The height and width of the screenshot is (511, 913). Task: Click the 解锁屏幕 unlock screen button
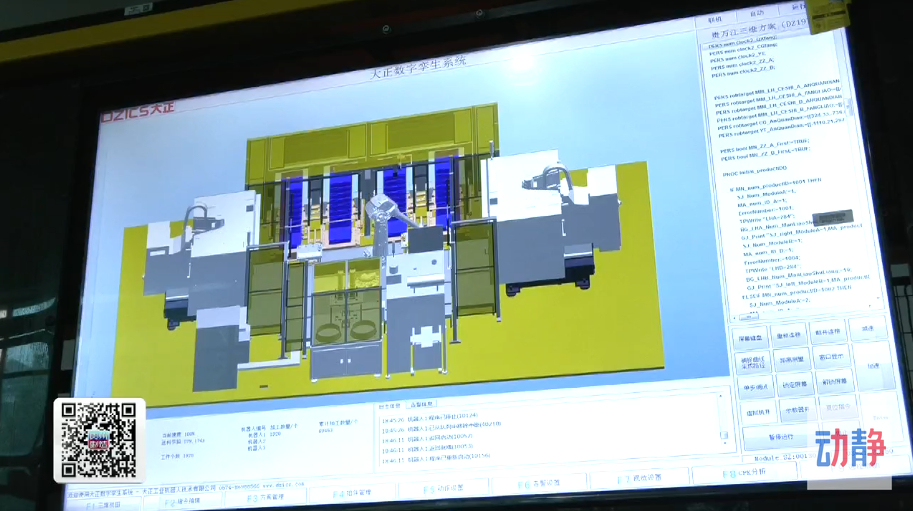[x=835, y=381]
